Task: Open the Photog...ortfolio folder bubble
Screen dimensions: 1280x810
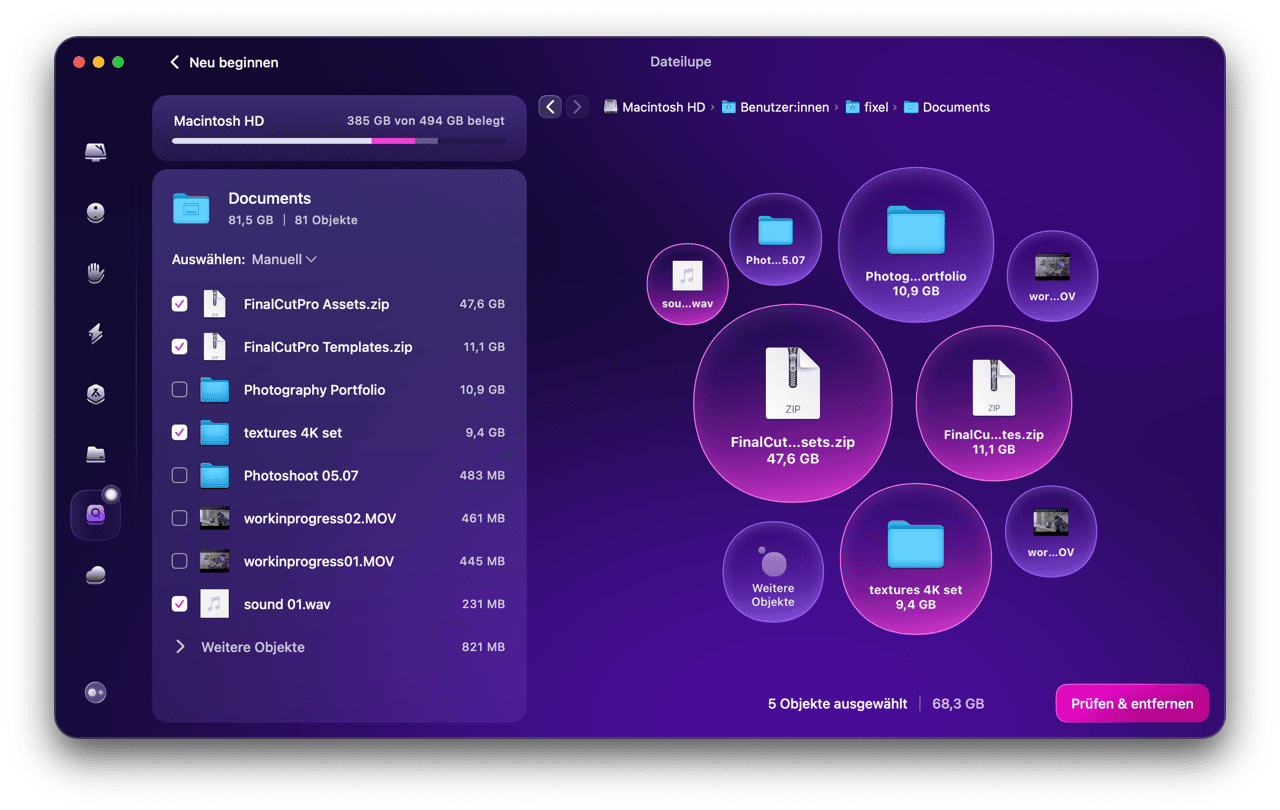Action: [x=915, y=244]
